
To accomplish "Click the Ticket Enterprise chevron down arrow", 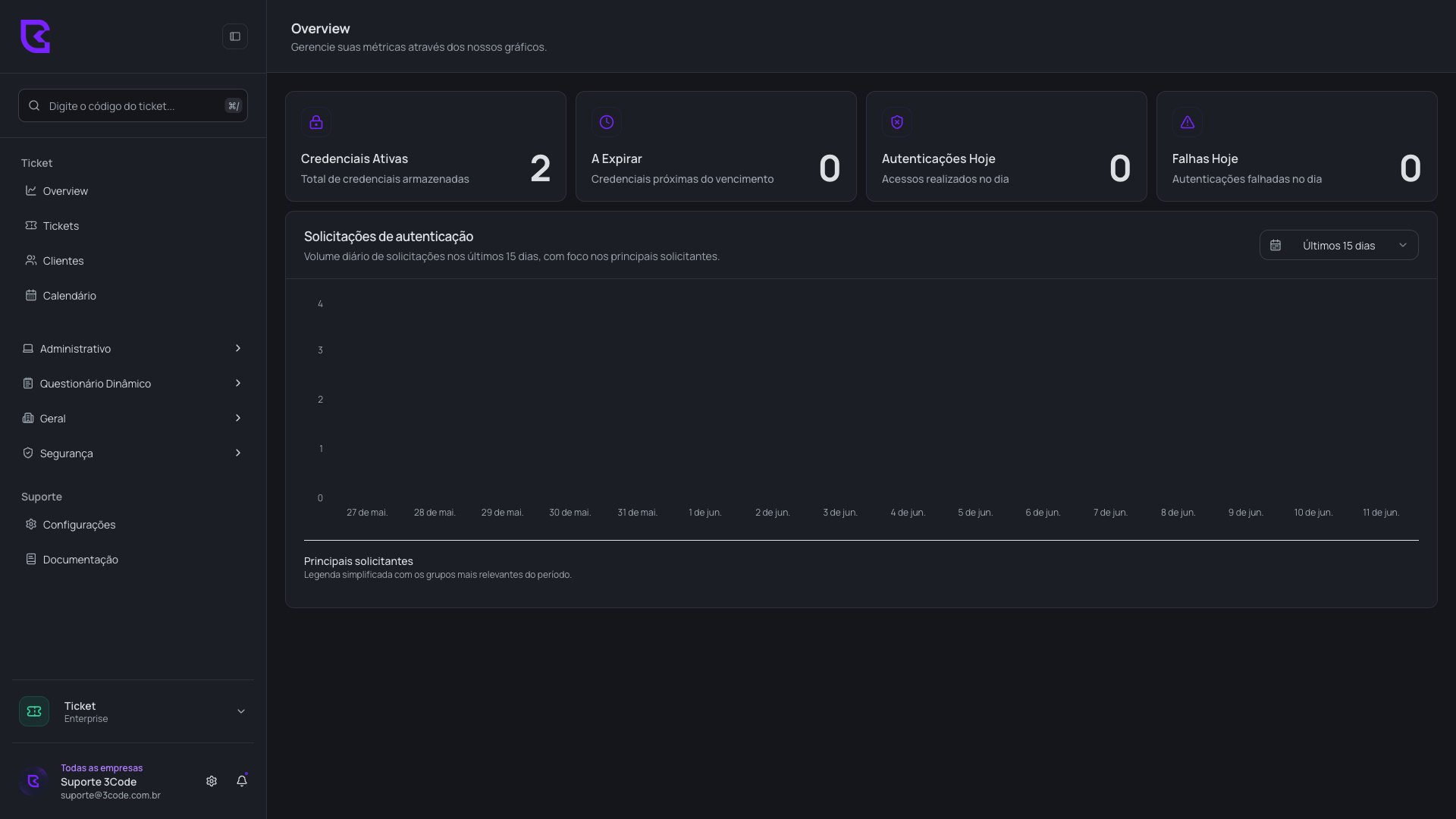I will (241, 711).
